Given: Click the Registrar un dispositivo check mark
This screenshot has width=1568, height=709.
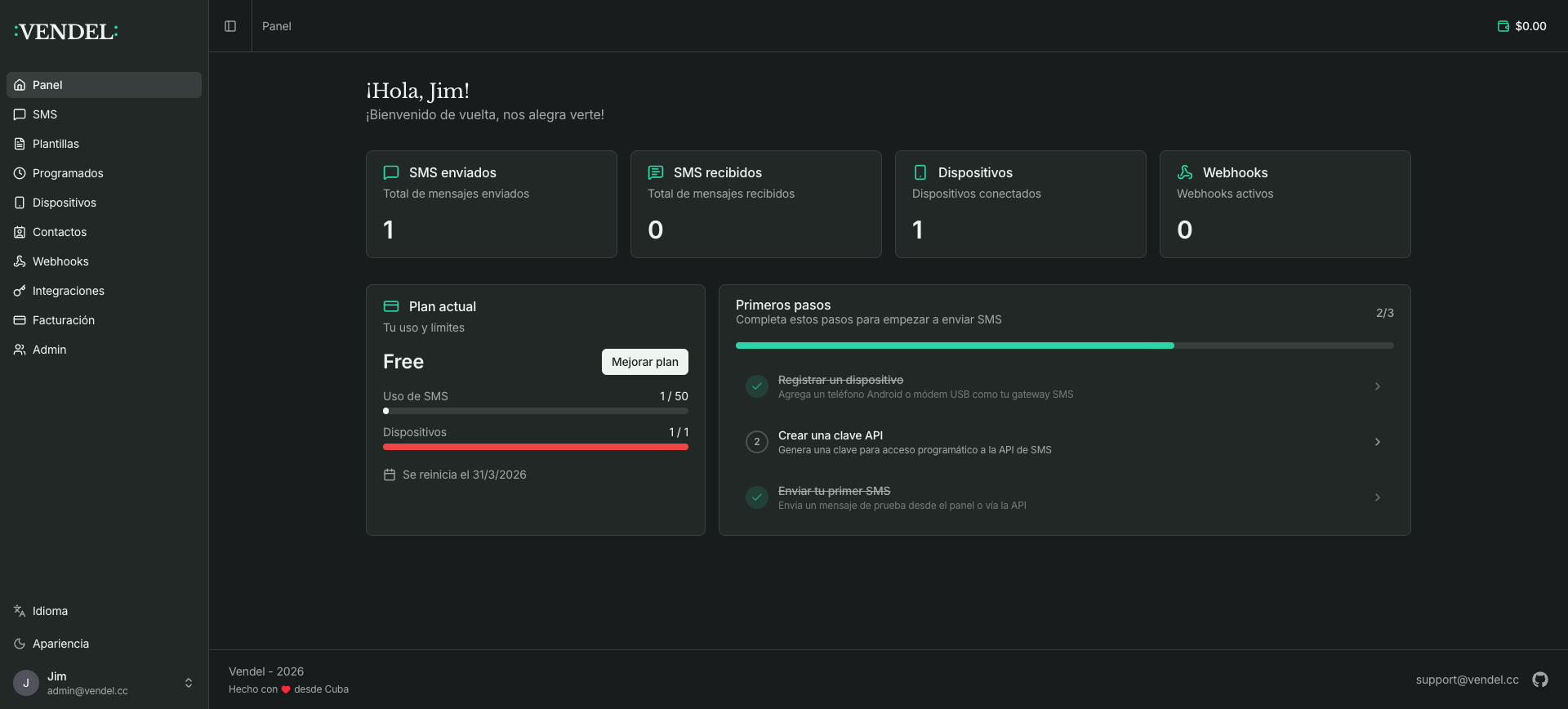Looking at the screenshot, I should (x=757, y=386).
